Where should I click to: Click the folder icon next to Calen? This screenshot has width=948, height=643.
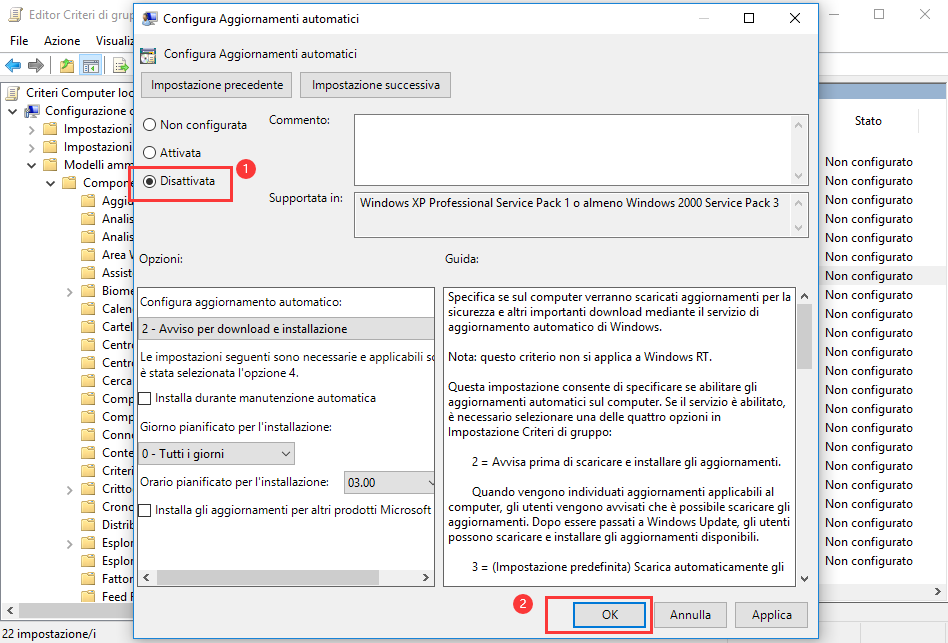[x=88, y=308]
